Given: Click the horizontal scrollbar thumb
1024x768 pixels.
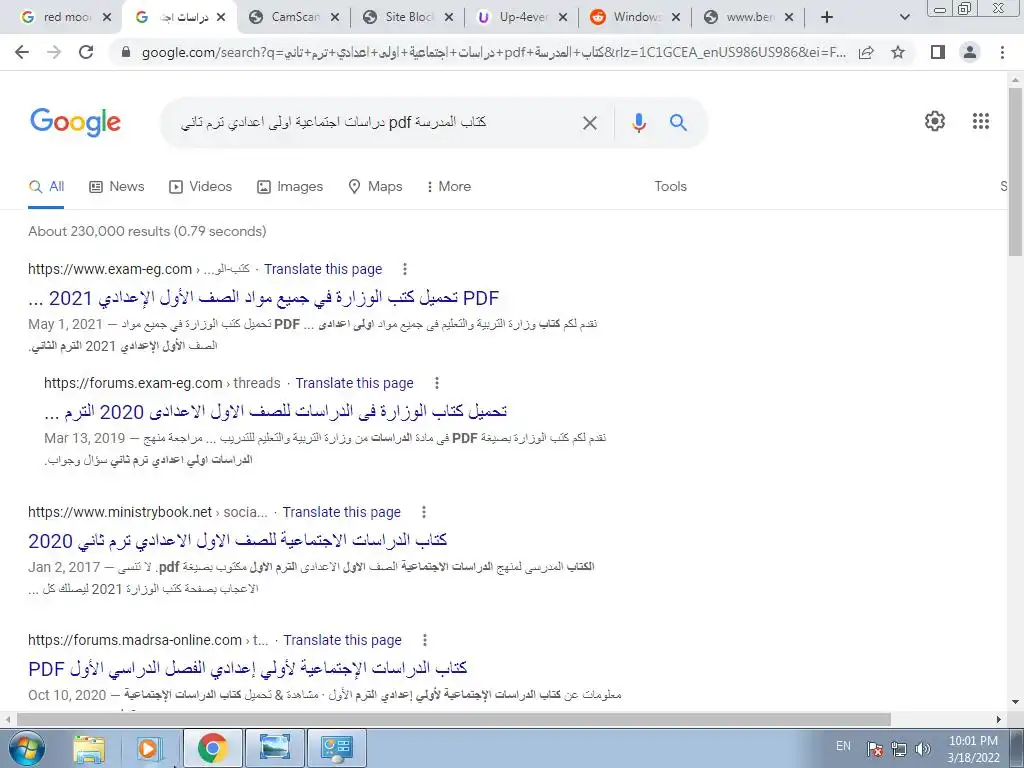Looking at the screenshot, I should (x=454, y=719).
